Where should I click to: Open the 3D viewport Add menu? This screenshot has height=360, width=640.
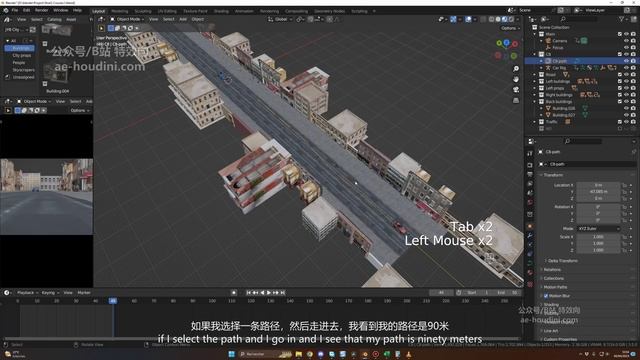click(183, 19)
